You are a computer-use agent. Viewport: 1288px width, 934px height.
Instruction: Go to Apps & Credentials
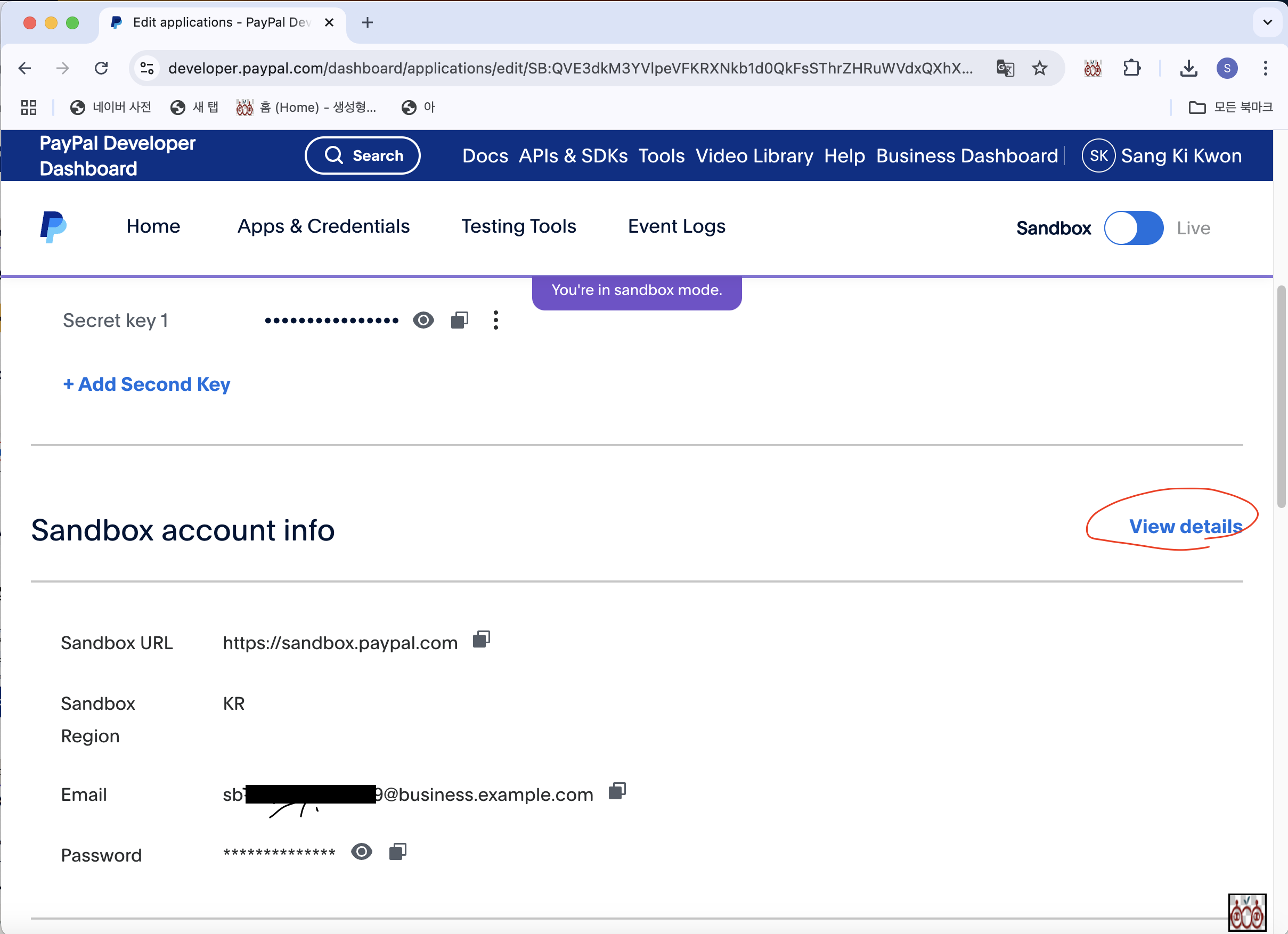[324, 226]
